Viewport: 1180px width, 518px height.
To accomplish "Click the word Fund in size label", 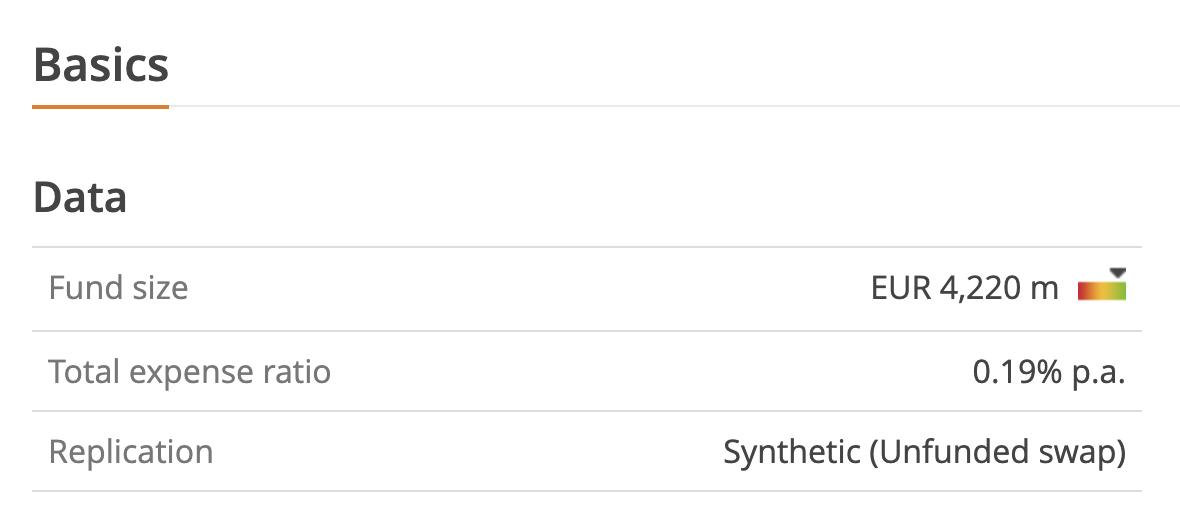I will [78, 289].
